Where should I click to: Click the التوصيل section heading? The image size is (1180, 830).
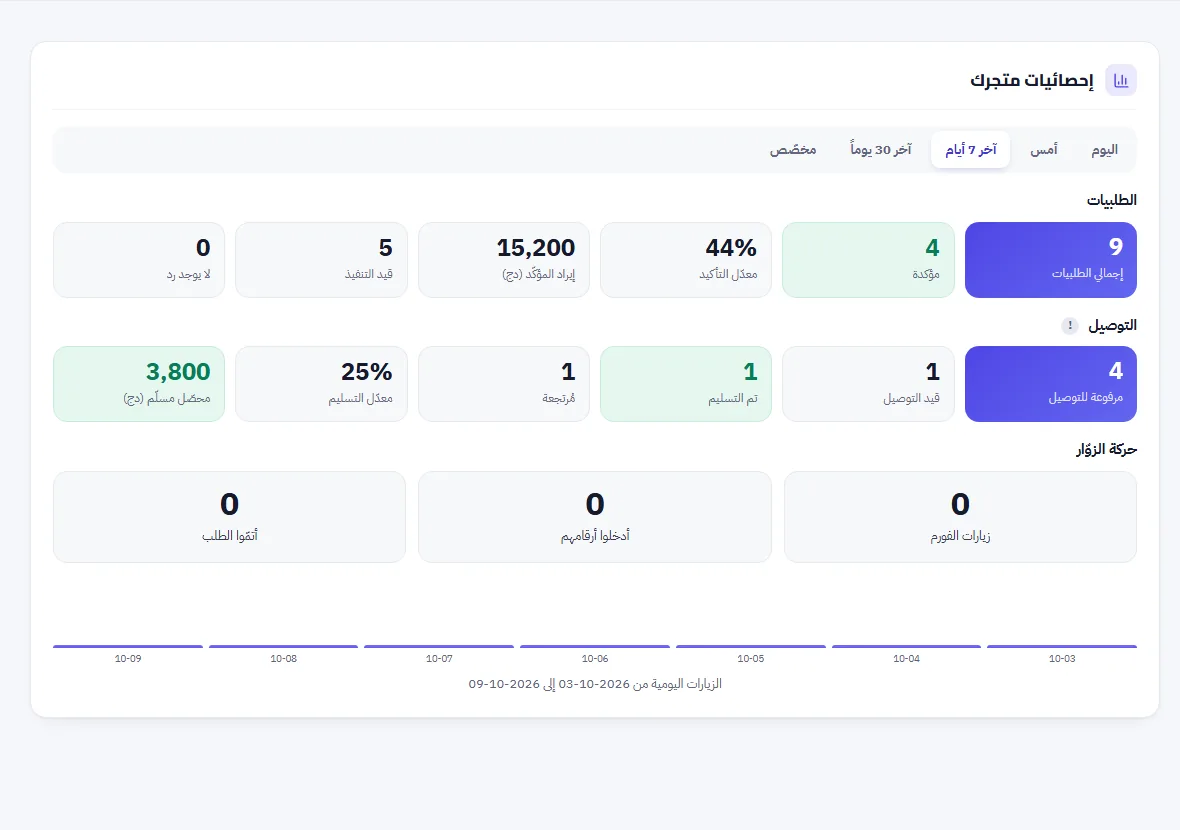point(1112,326)
